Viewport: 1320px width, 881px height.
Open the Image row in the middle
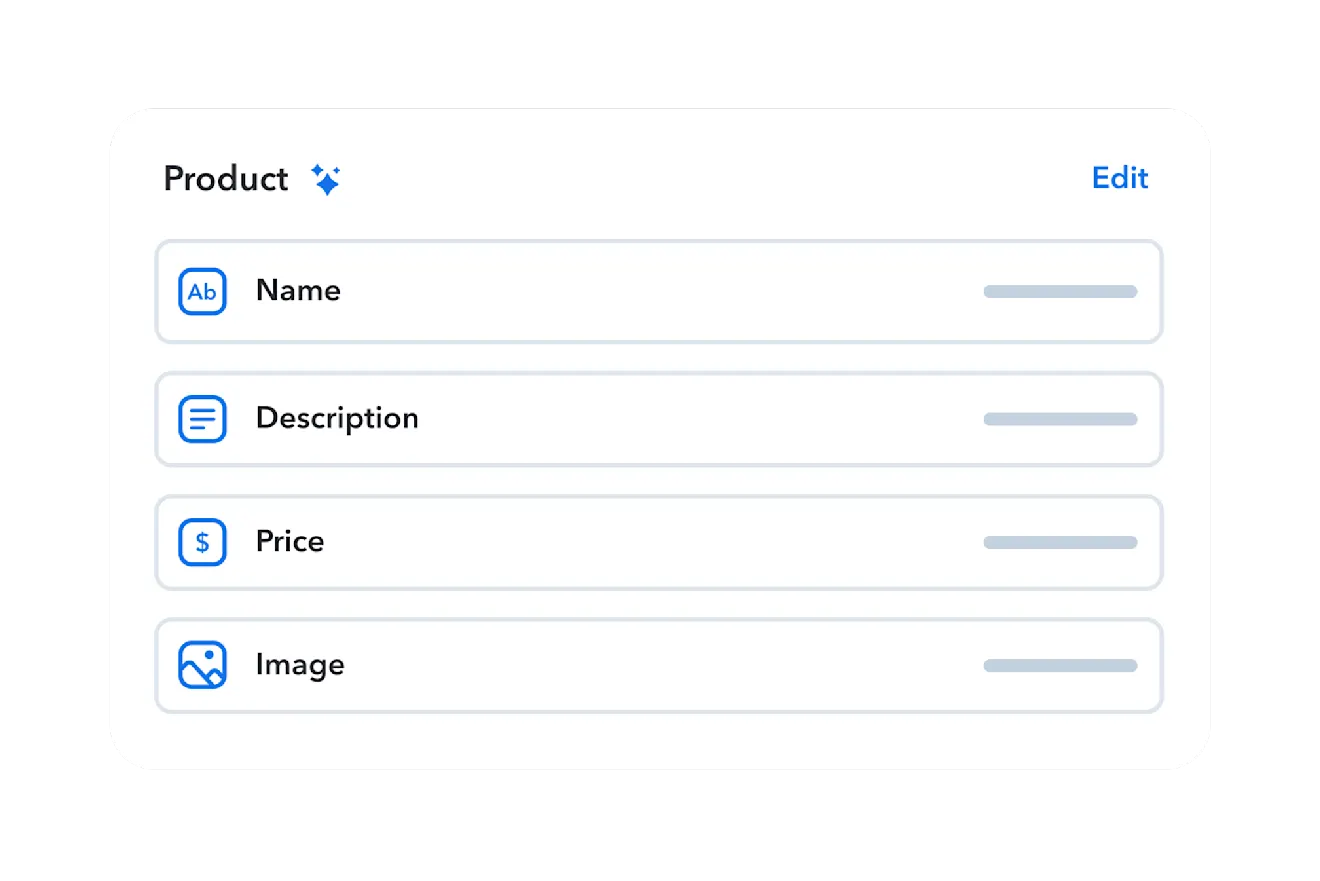(660, 666)
